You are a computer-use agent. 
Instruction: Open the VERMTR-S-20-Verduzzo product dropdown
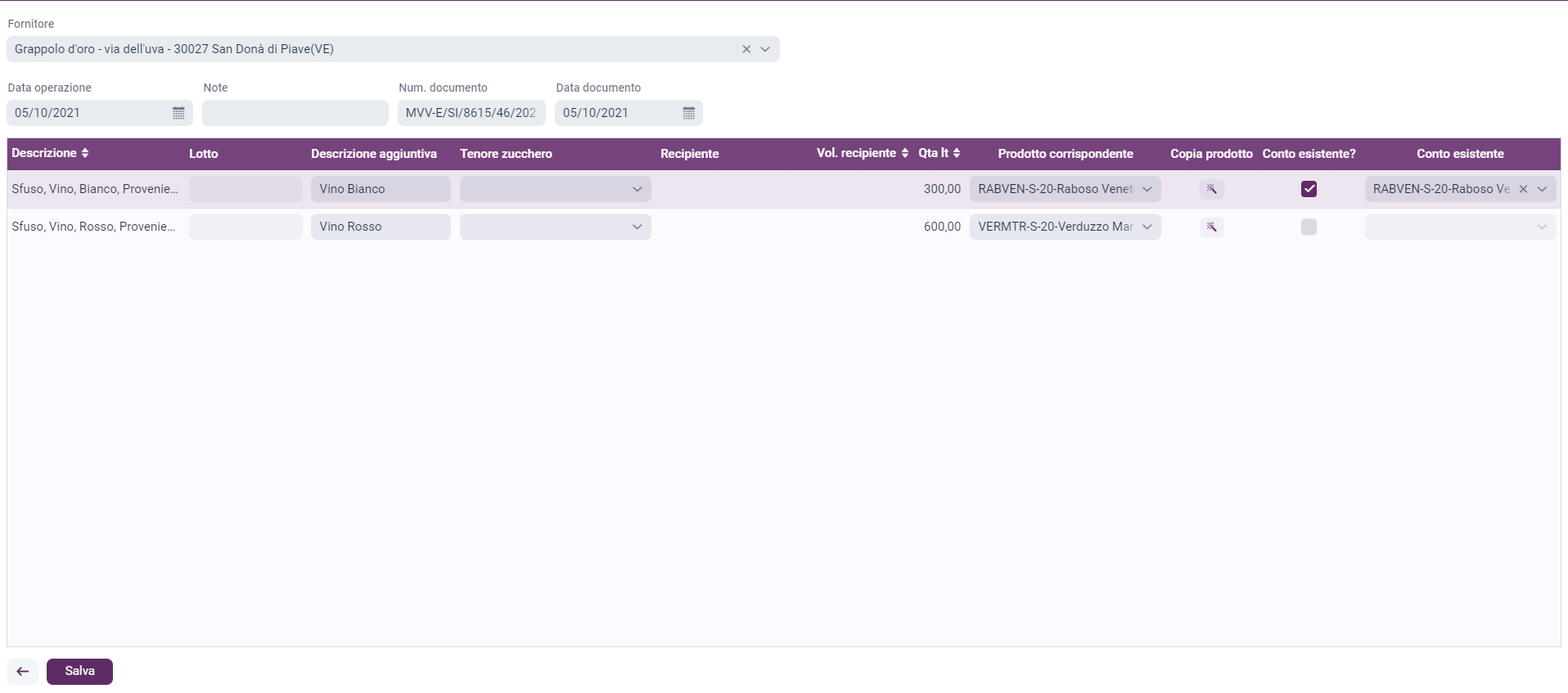(1066, 227)
